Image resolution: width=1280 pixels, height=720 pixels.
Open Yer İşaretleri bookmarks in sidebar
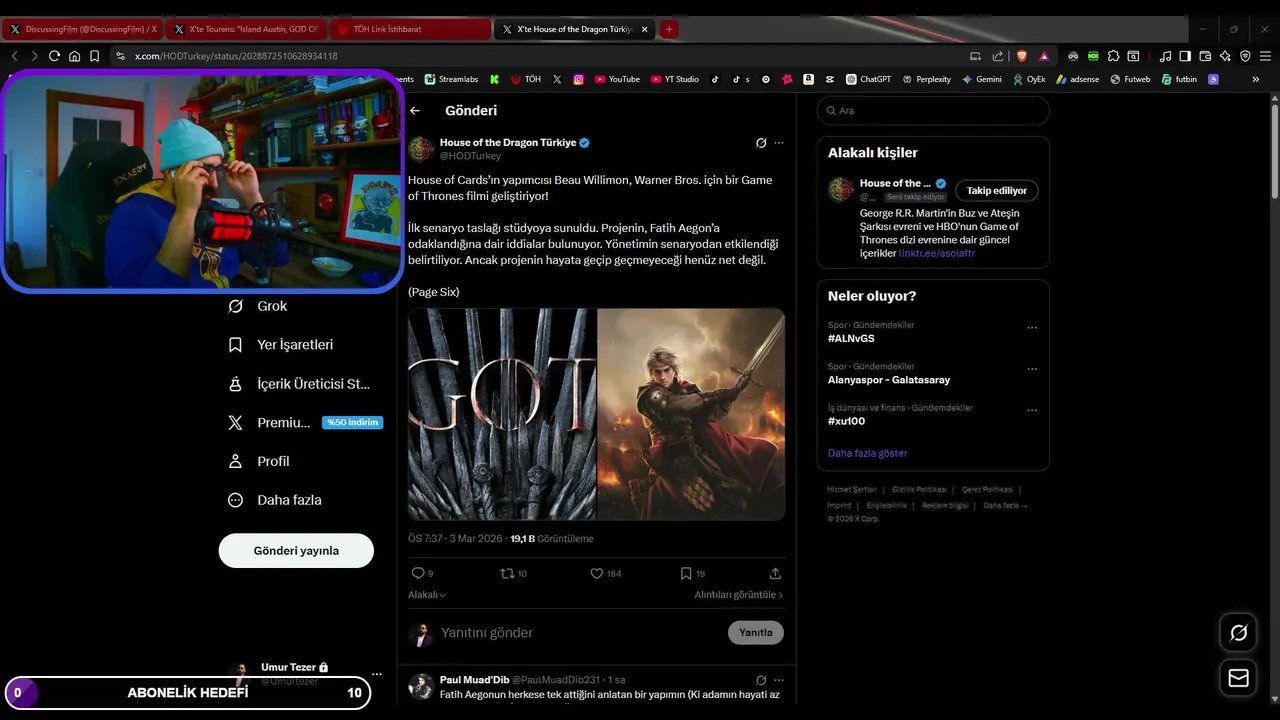pos(281,345)
